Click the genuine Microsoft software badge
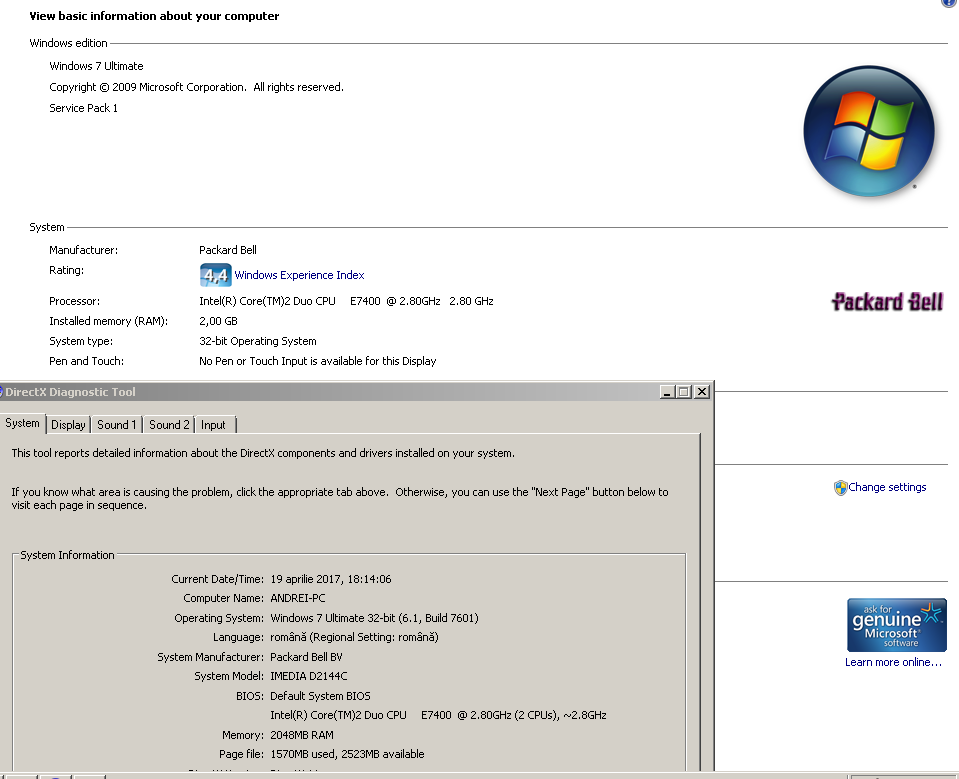Image resolution: width=959 pixels, height=779 pixels. (897, 625)
